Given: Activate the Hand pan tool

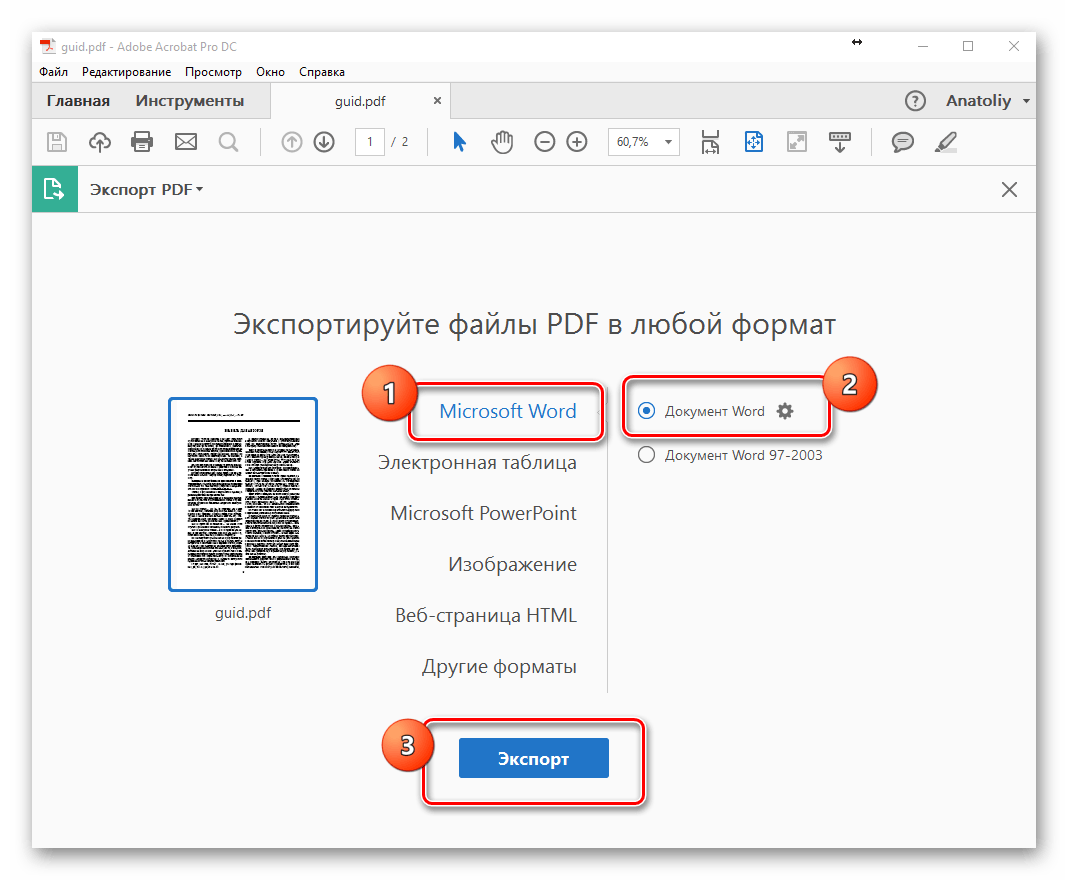Looking at the screenshot, I should tap(502, 142).
